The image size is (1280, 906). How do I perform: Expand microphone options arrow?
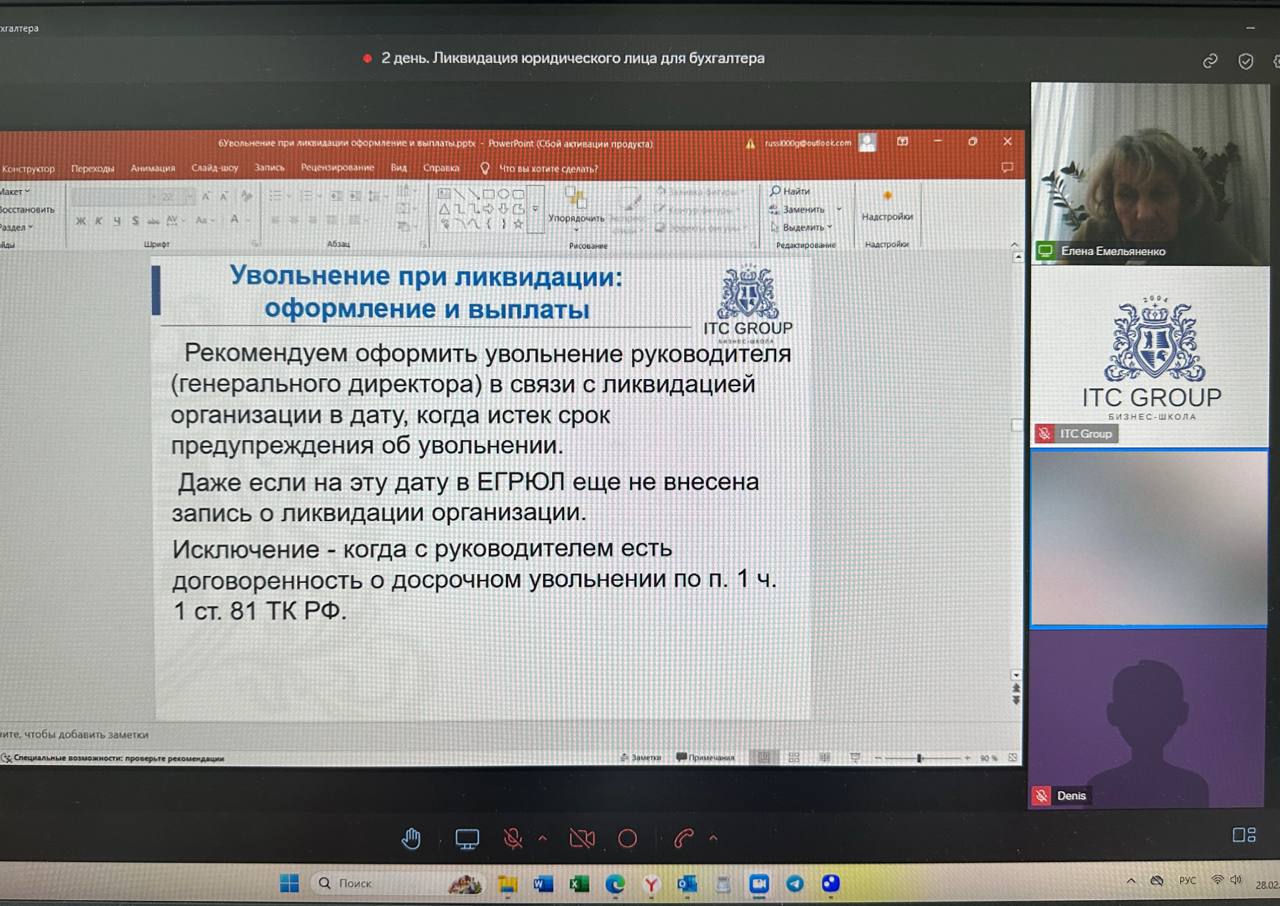click(x=543, y=839)
